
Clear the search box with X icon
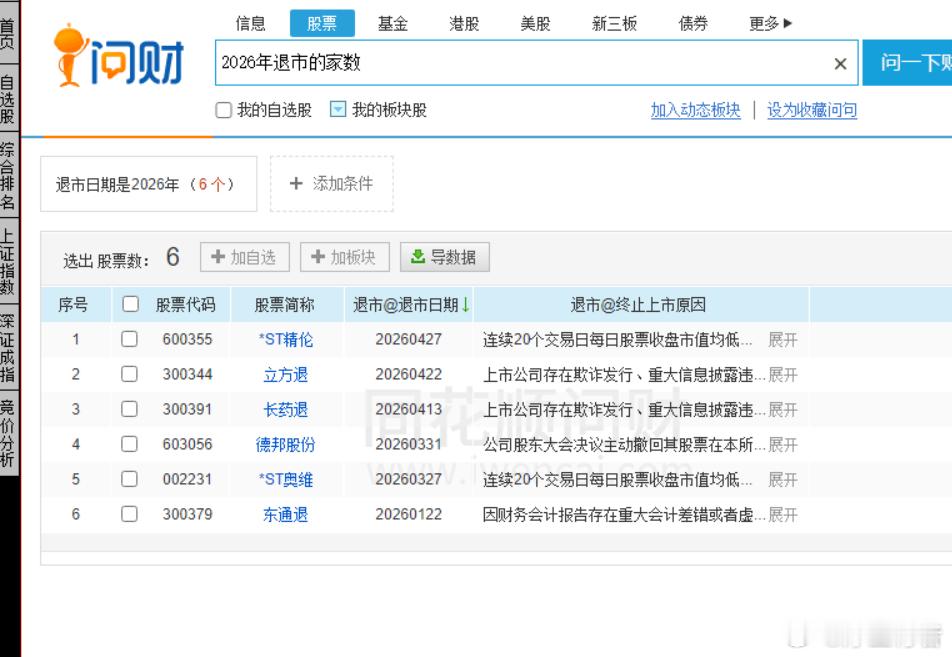pos(840,63)
